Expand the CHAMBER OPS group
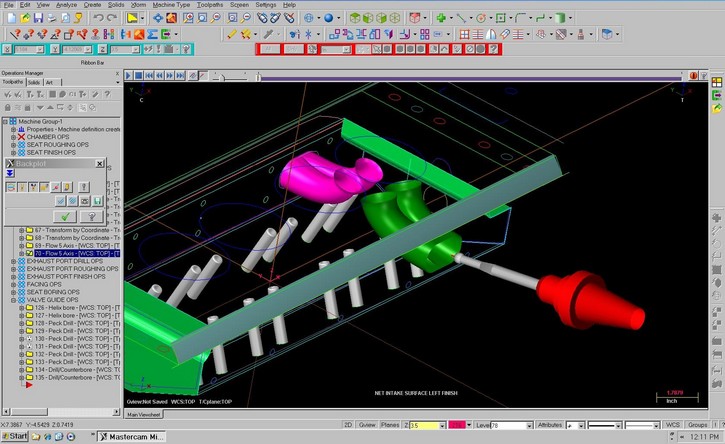Image resolution: width=725 pixels, height=444 pixels. (x=13, y=137)
